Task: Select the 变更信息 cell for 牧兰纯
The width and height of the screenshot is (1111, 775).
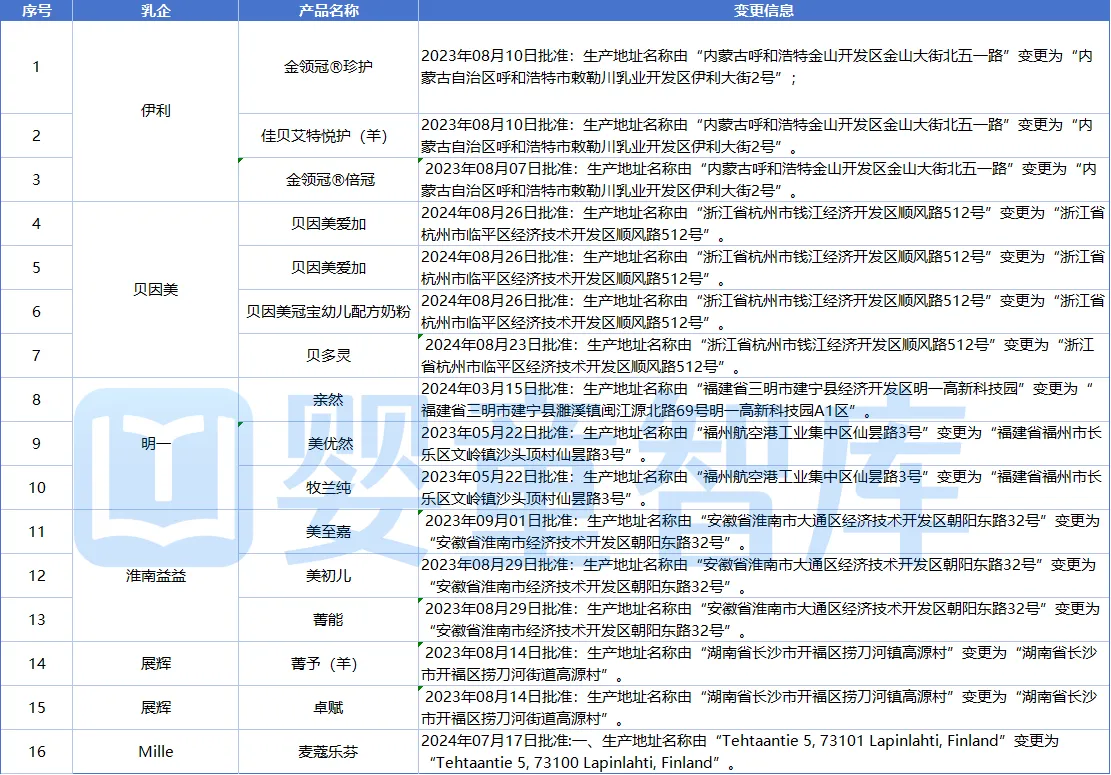Action: 764,487
